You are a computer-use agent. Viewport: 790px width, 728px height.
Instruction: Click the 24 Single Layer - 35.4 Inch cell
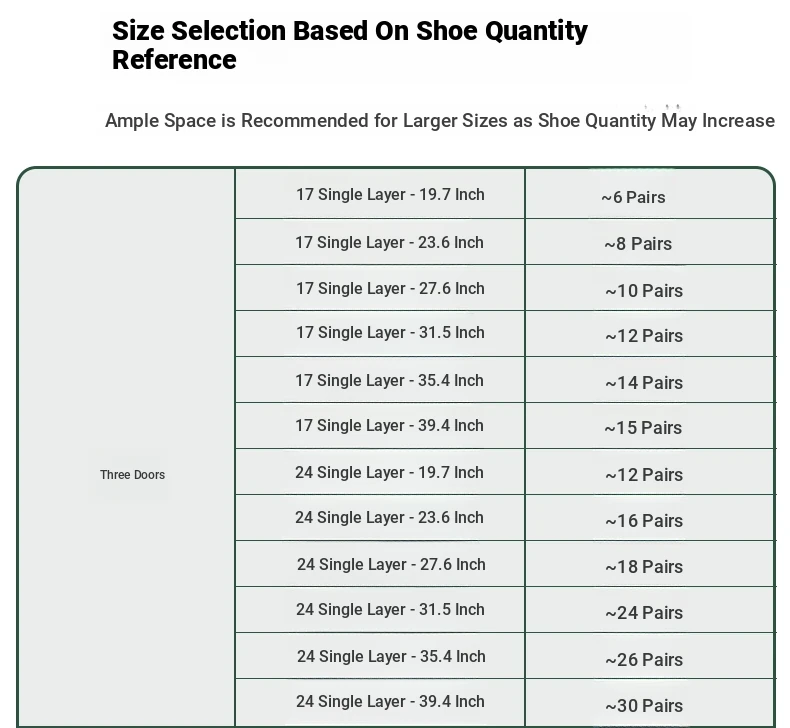click(380, 656)
